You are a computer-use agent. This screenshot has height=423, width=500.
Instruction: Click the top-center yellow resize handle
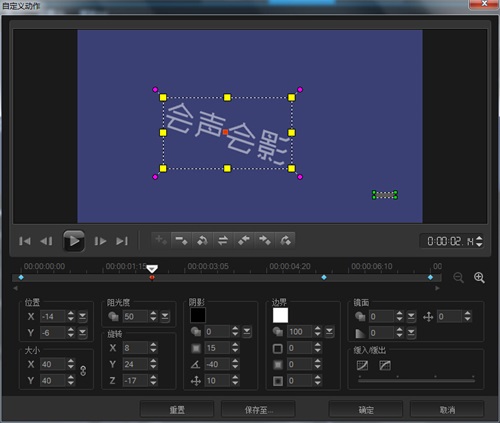(x=227, y=97)
